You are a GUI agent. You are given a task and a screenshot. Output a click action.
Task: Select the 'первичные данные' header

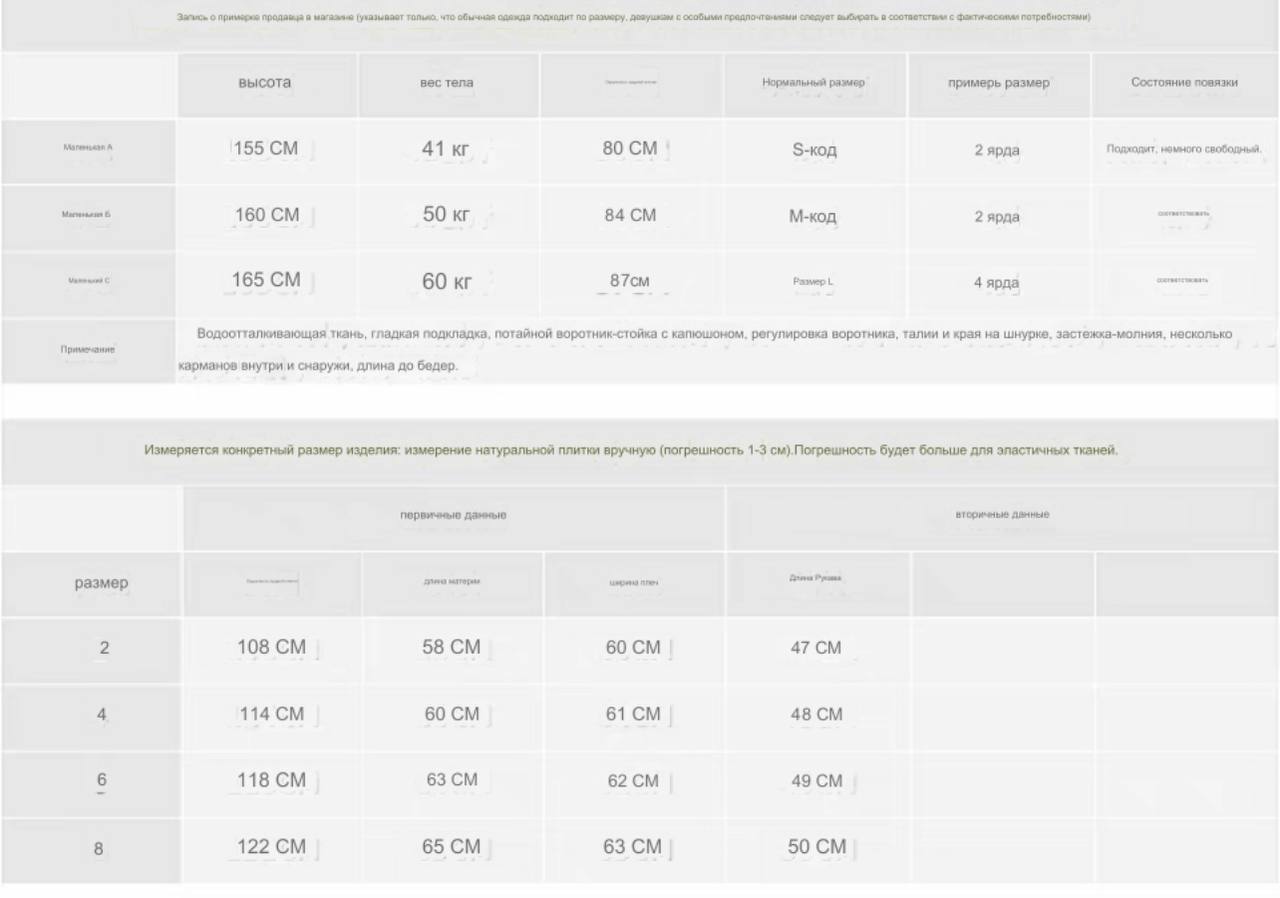click(454, 515)
